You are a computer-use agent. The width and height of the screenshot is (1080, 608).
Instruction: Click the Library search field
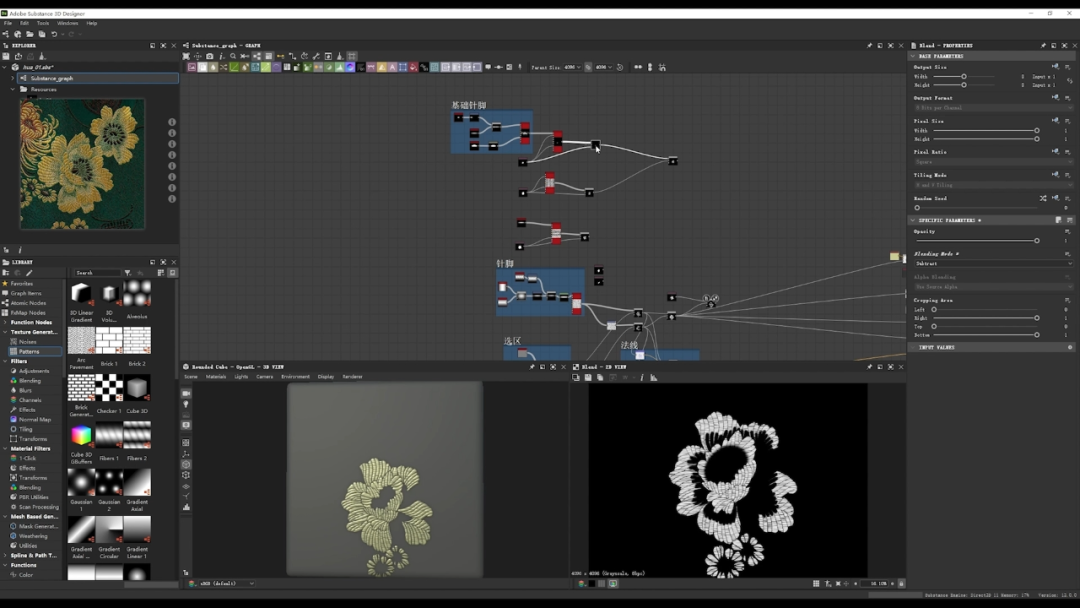[97, 273]
